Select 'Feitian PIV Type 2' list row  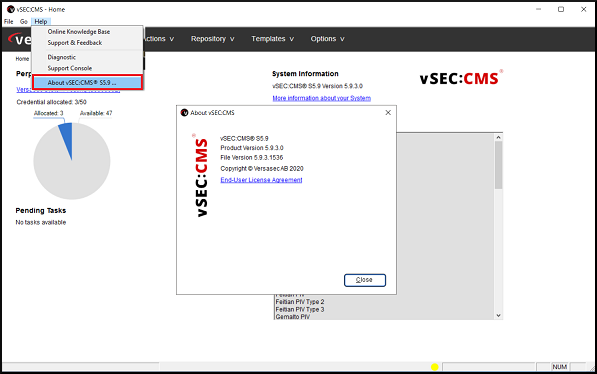(300, 302)
